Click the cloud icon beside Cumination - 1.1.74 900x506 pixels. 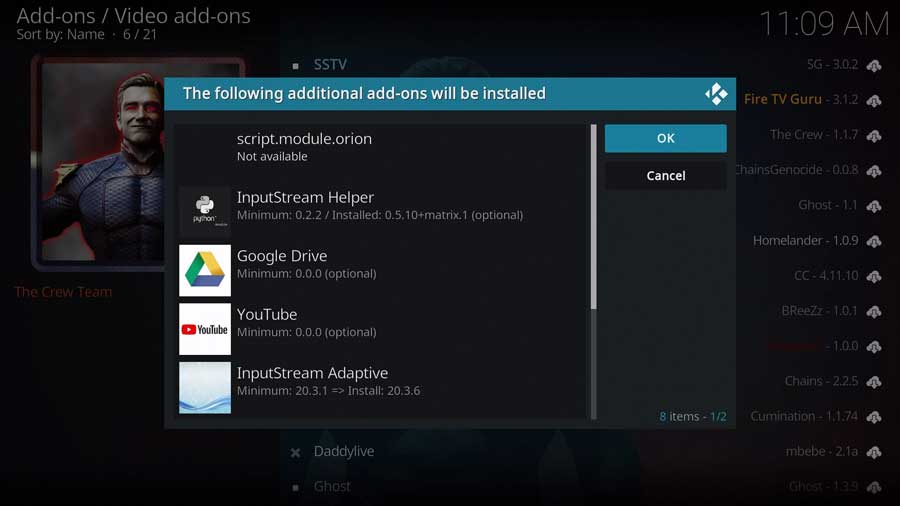[874, 418]
